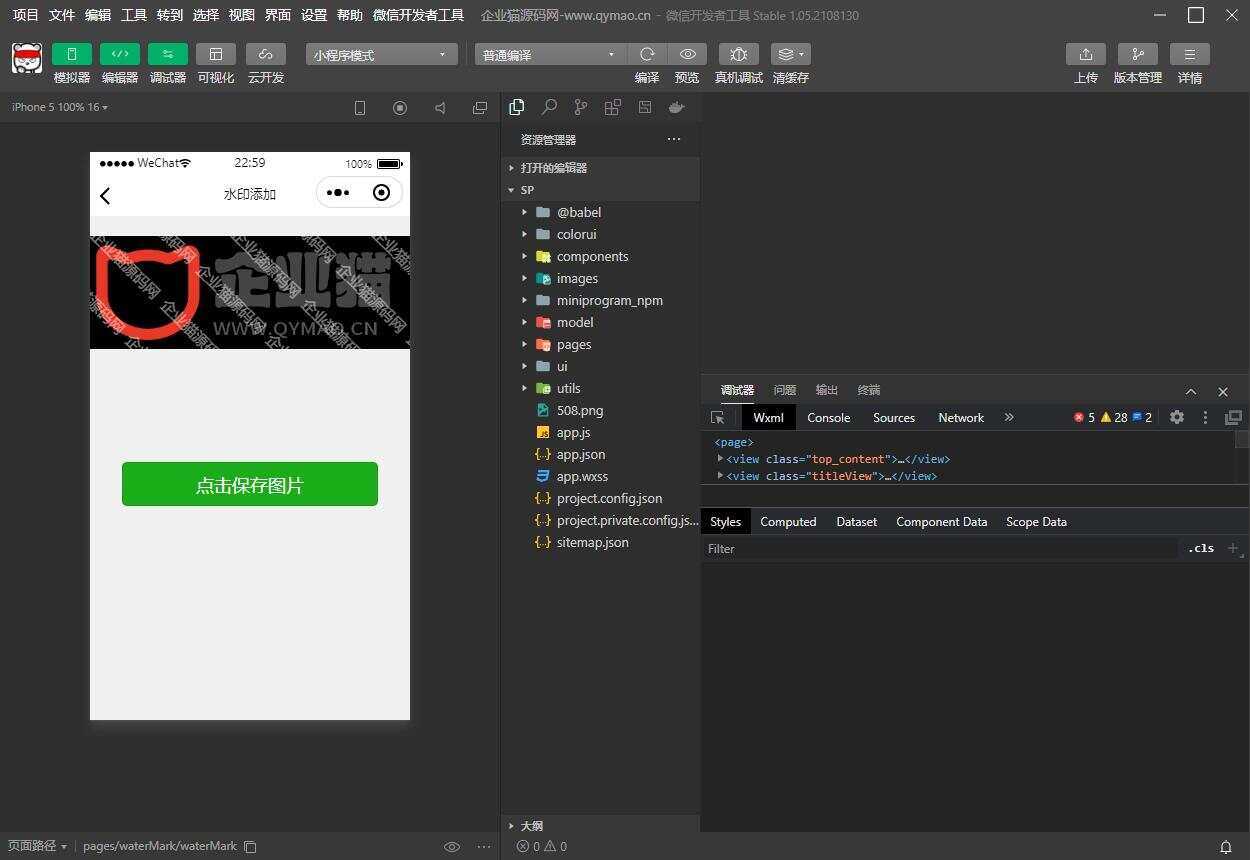Screen dimensions: 1250x860
Task: Open the search icon in editor sidebar
Action: coord(549,107)
